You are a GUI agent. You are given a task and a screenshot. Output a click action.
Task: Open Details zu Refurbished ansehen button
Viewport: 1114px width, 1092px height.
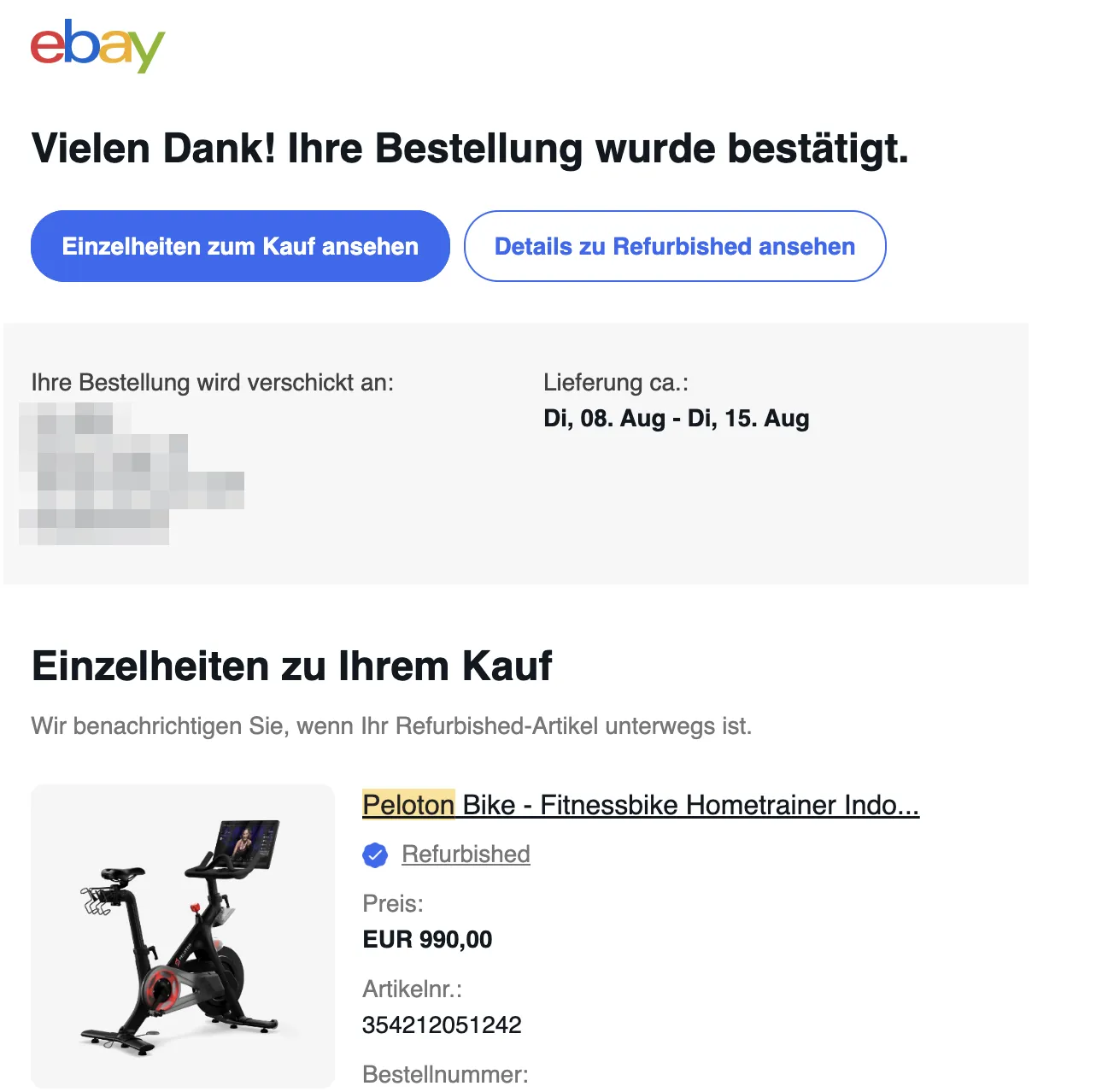pos(675,246)
